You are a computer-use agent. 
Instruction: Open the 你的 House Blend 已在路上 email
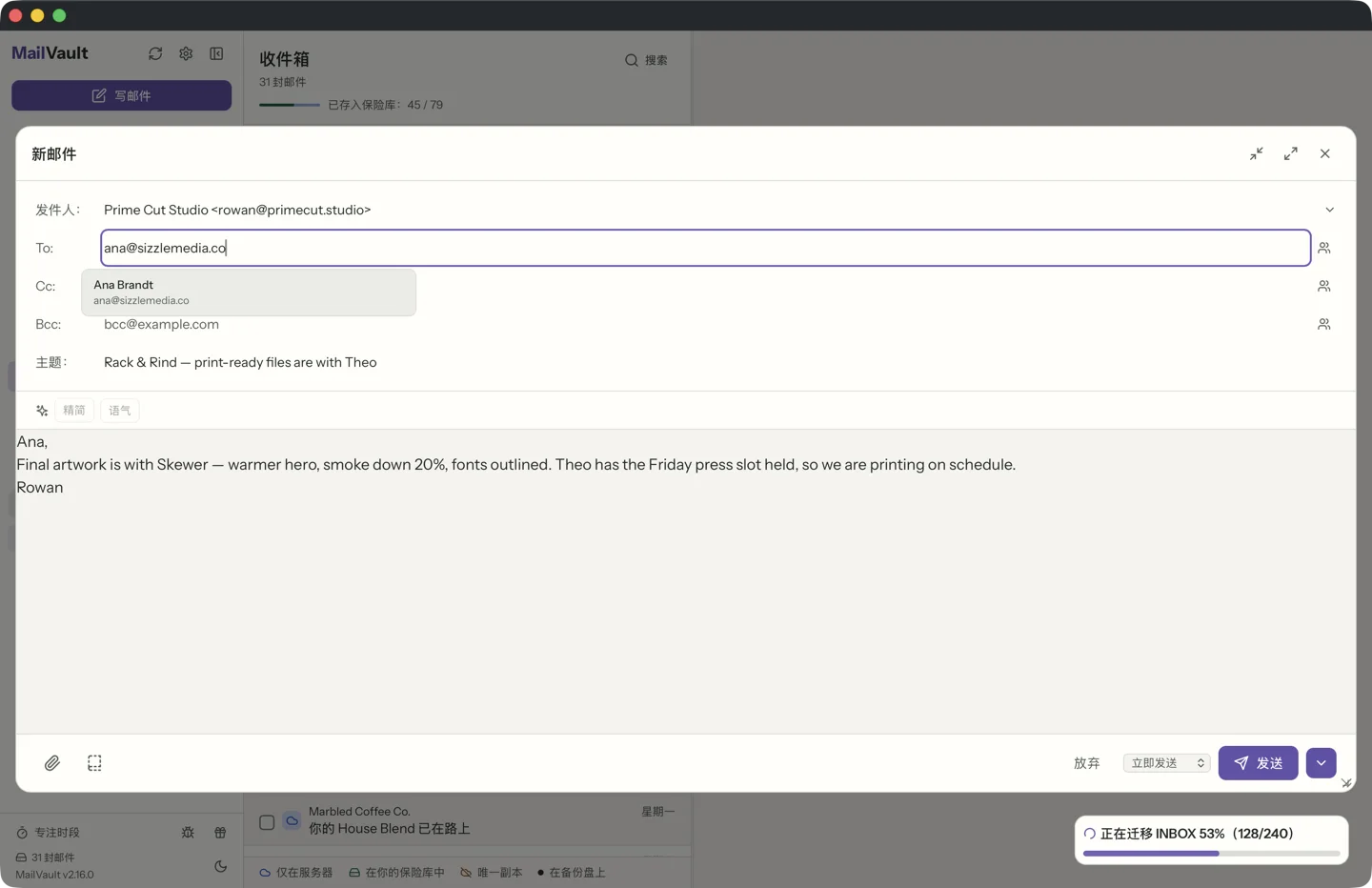[390, 829]
